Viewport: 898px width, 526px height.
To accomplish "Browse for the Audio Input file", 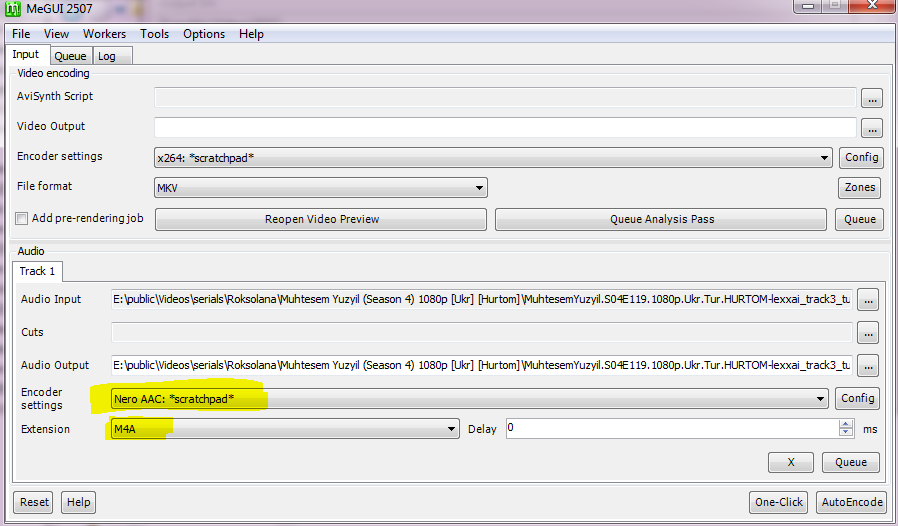I will (x=867, y=299).
